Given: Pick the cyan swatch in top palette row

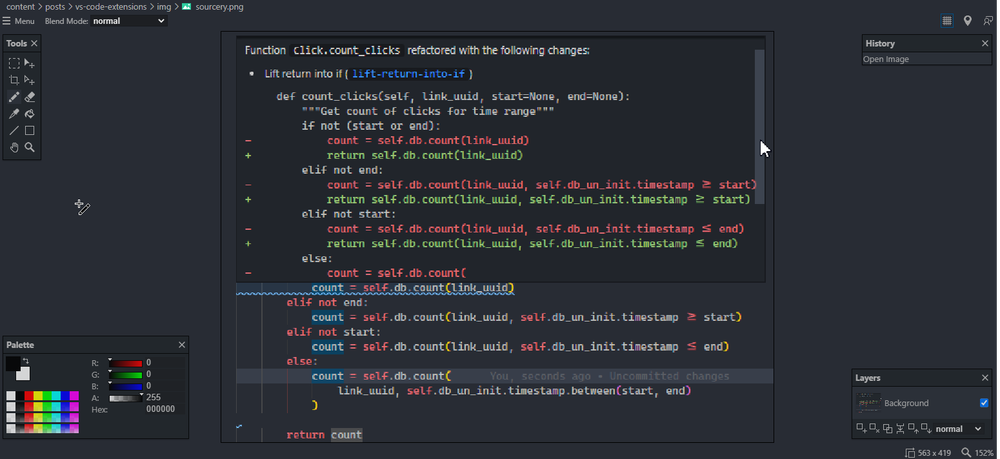Looking at the screenshot, I should (x=56, y=396).
